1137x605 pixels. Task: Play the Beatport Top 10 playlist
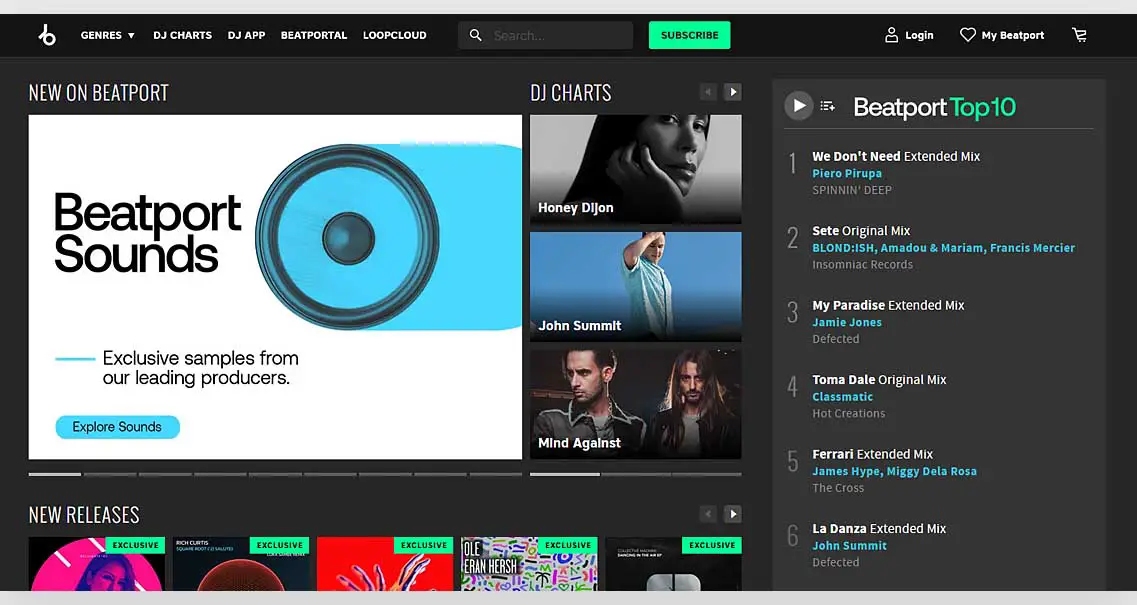[797, 105]
